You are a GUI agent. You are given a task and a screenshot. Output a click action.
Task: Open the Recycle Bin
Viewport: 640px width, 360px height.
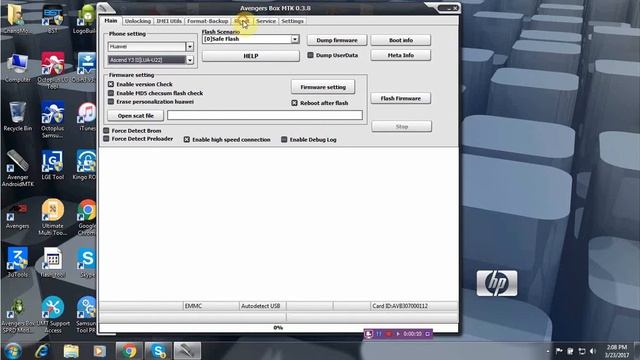pyautogui.click(x=18, y=116)
